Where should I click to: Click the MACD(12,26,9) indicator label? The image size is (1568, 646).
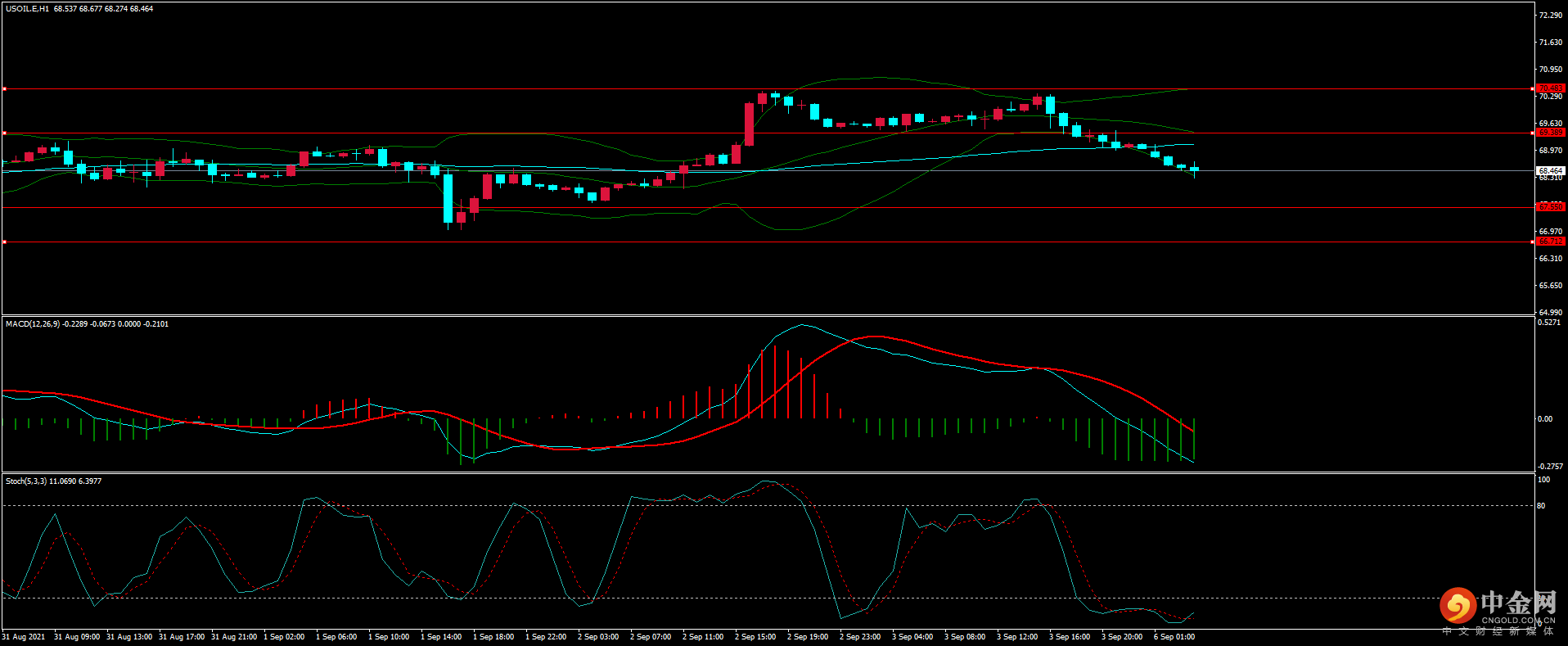pyautogui.click(x=33, y=324)
